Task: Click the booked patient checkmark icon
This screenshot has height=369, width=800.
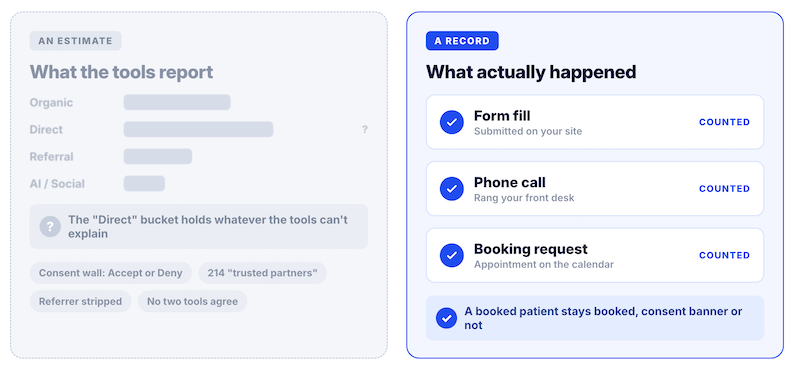Action: (446, 318)
